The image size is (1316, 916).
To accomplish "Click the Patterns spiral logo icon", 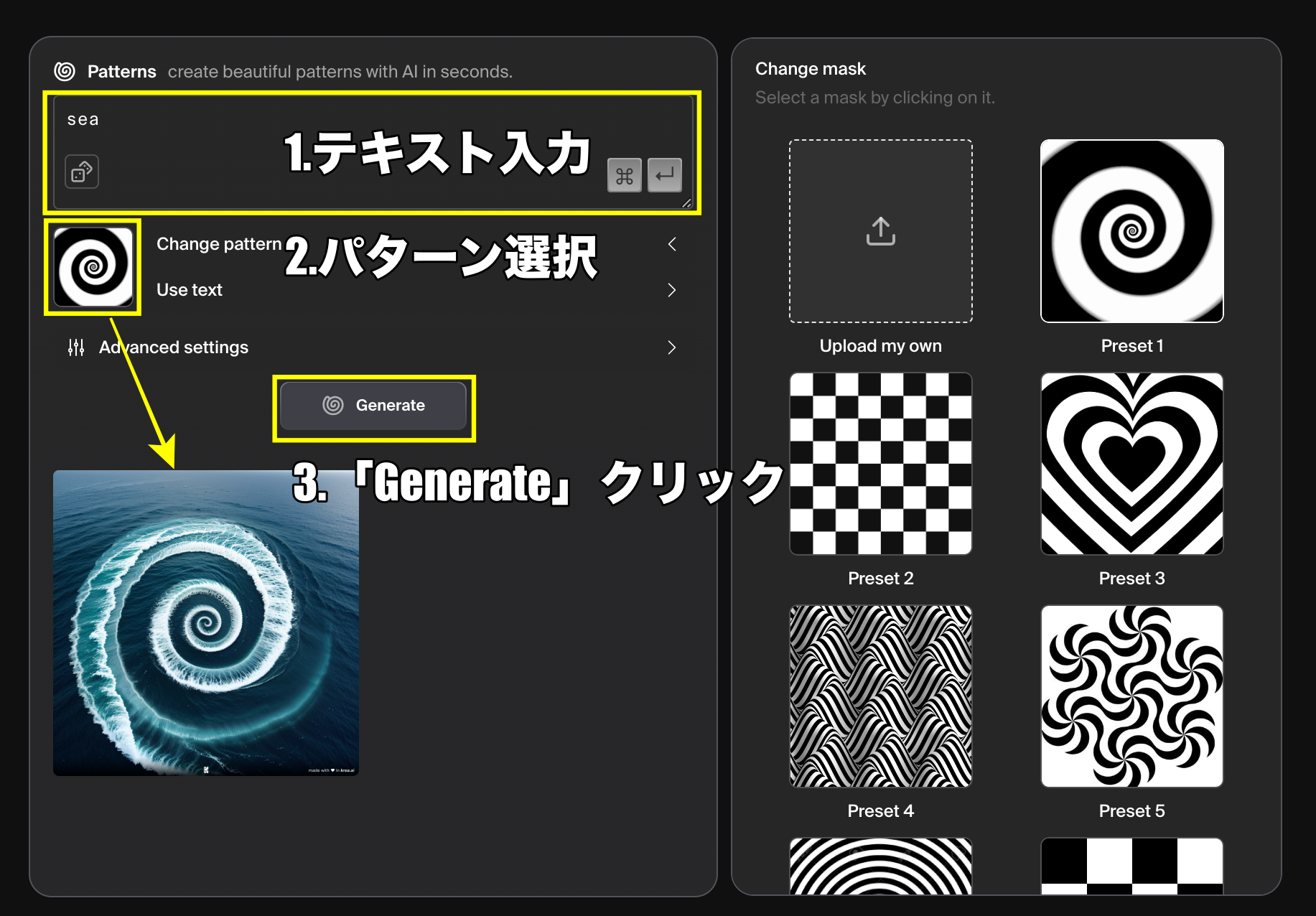I will pos(65,71).
